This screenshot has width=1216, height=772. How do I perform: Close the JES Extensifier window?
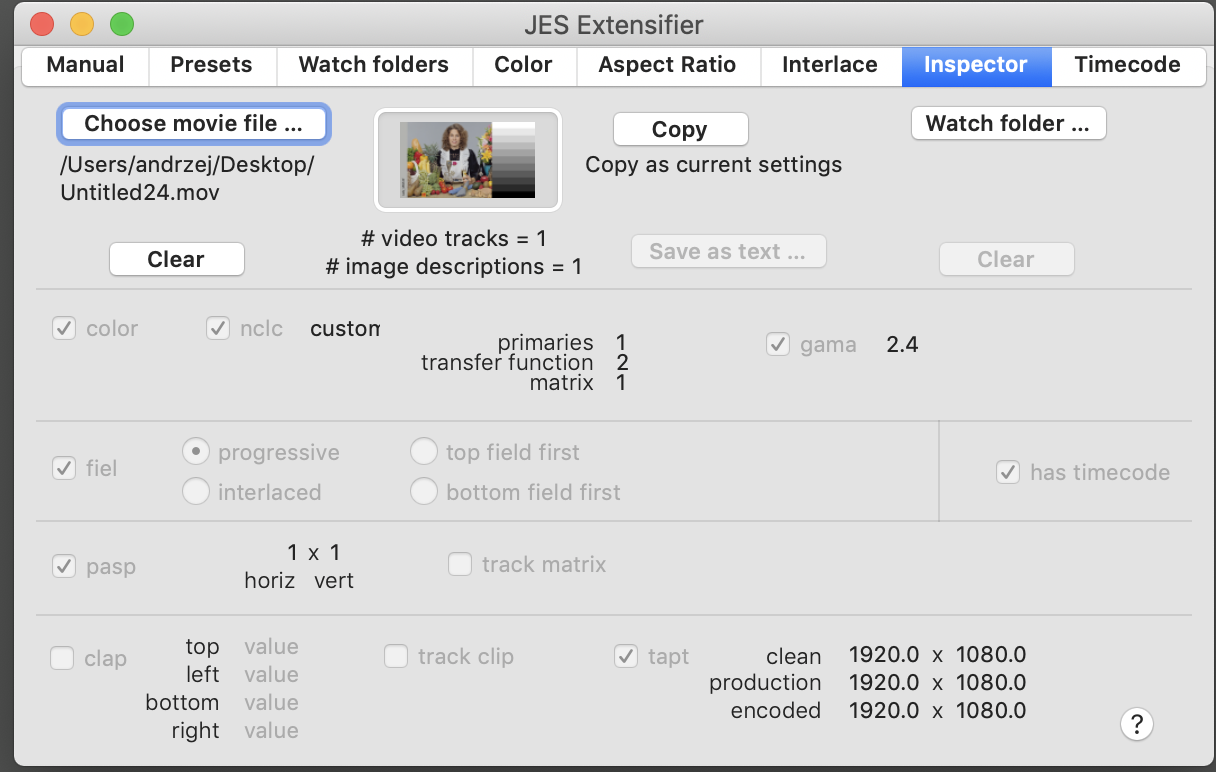coord(42,24)
